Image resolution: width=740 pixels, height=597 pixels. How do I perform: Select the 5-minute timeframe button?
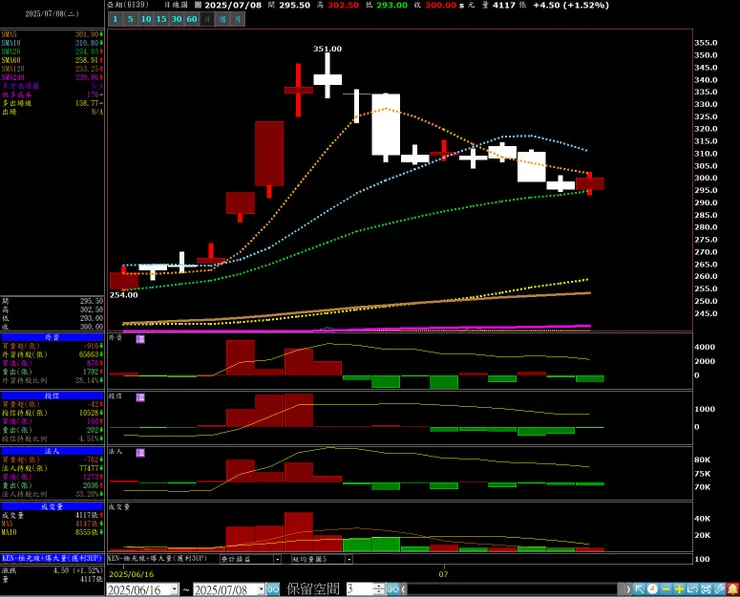point(131,19)
